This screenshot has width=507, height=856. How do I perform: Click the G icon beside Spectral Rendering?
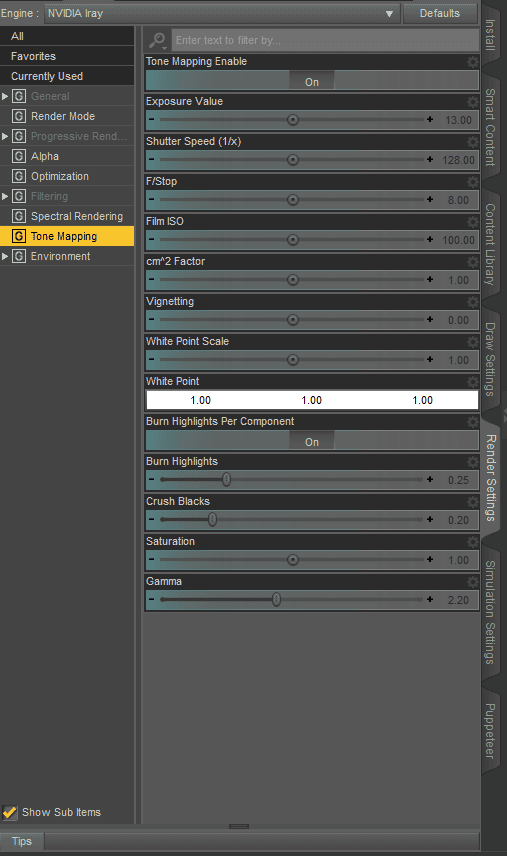(19, 216)
